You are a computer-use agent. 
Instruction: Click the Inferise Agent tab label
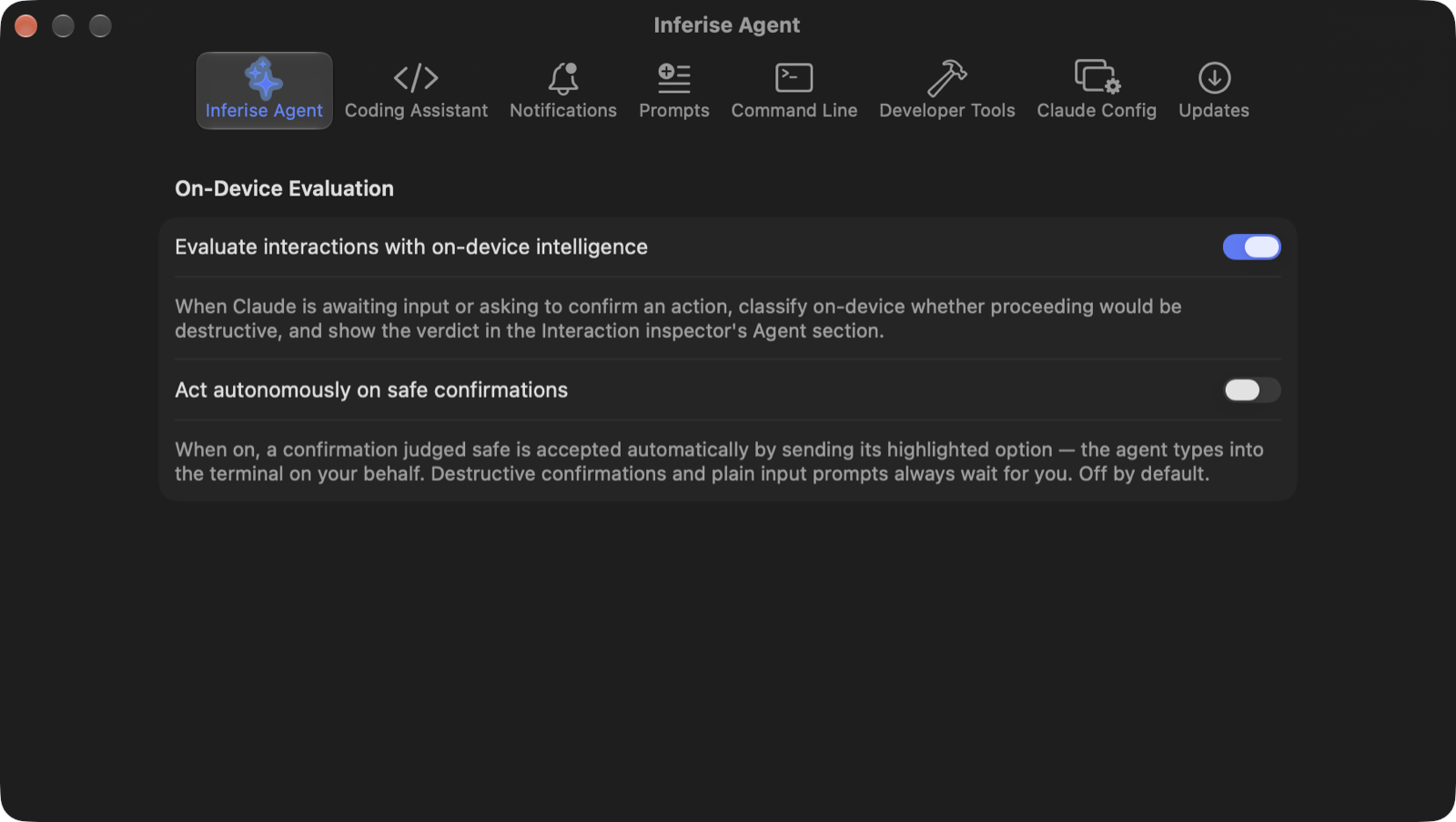tap(264, 110)
